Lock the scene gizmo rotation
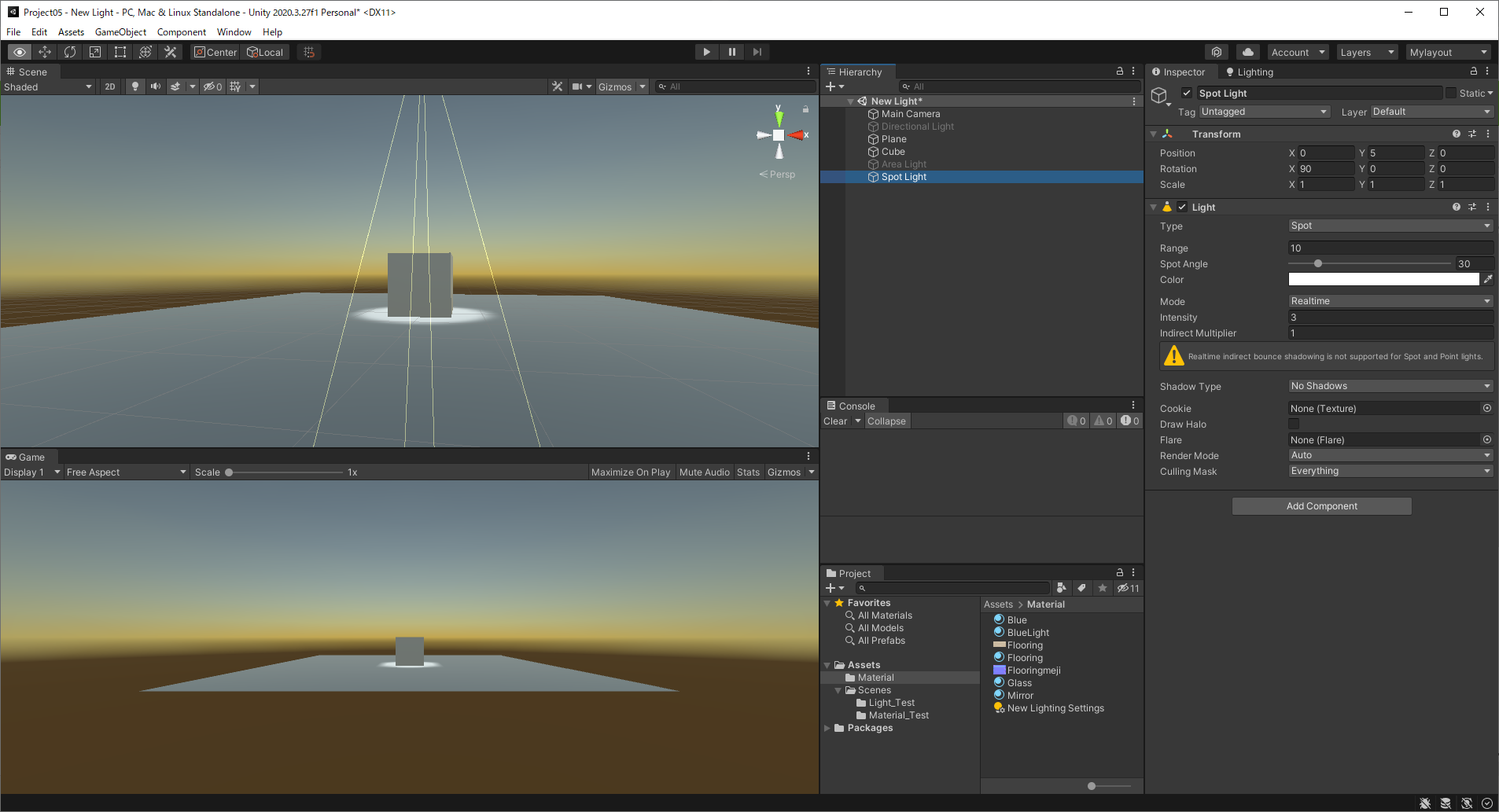 click(x=805, y=109)
